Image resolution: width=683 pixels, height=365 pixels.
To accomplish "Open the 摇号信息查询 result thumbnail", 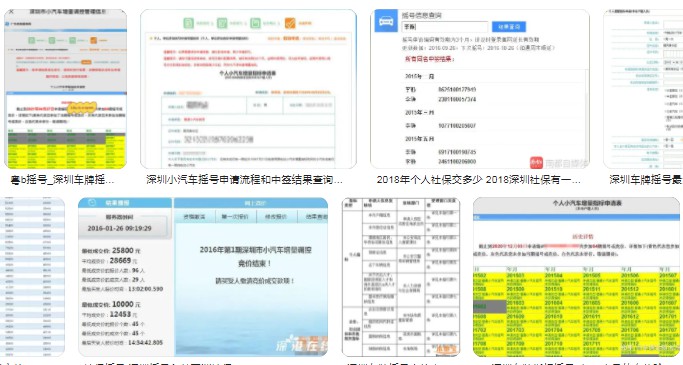I will pyautogui.click(x=480, y=89).
